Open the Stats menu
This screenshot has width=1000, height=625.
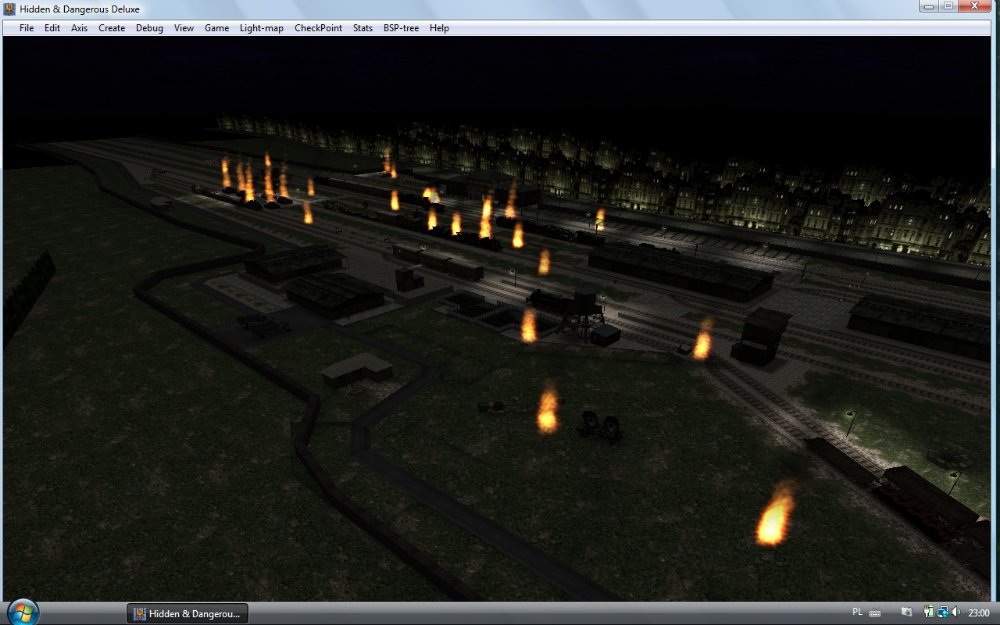tap(362, 28)
